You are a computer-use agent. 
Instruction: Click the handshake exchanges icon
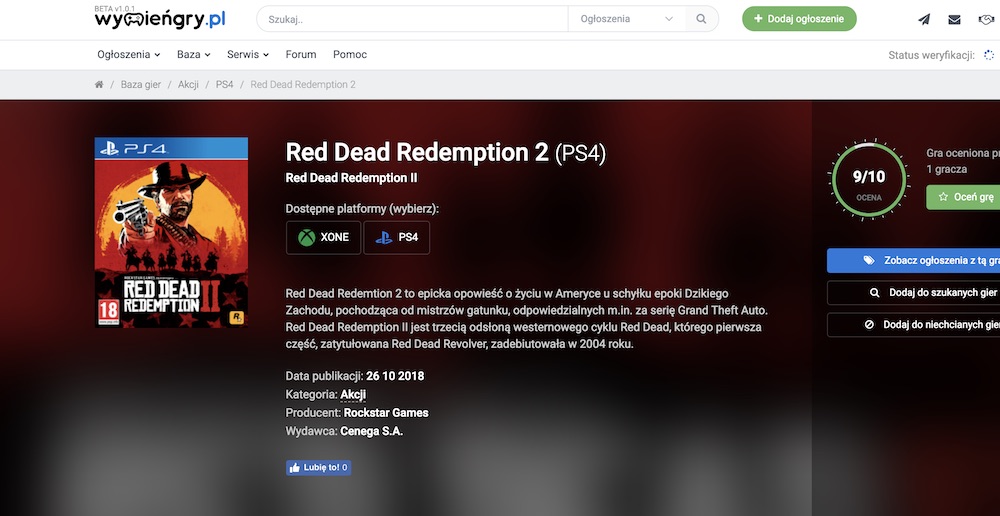[x=987, y=19]
